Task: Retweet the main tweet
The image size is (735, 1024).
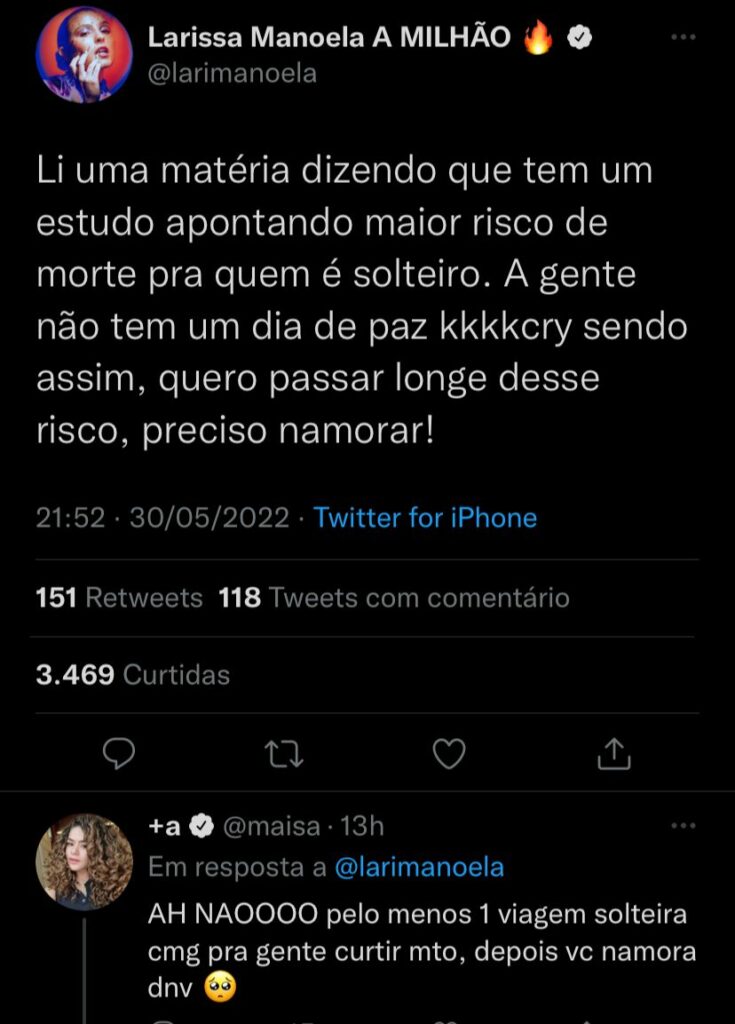Action: pyautogui.click(x=283, y=752)
